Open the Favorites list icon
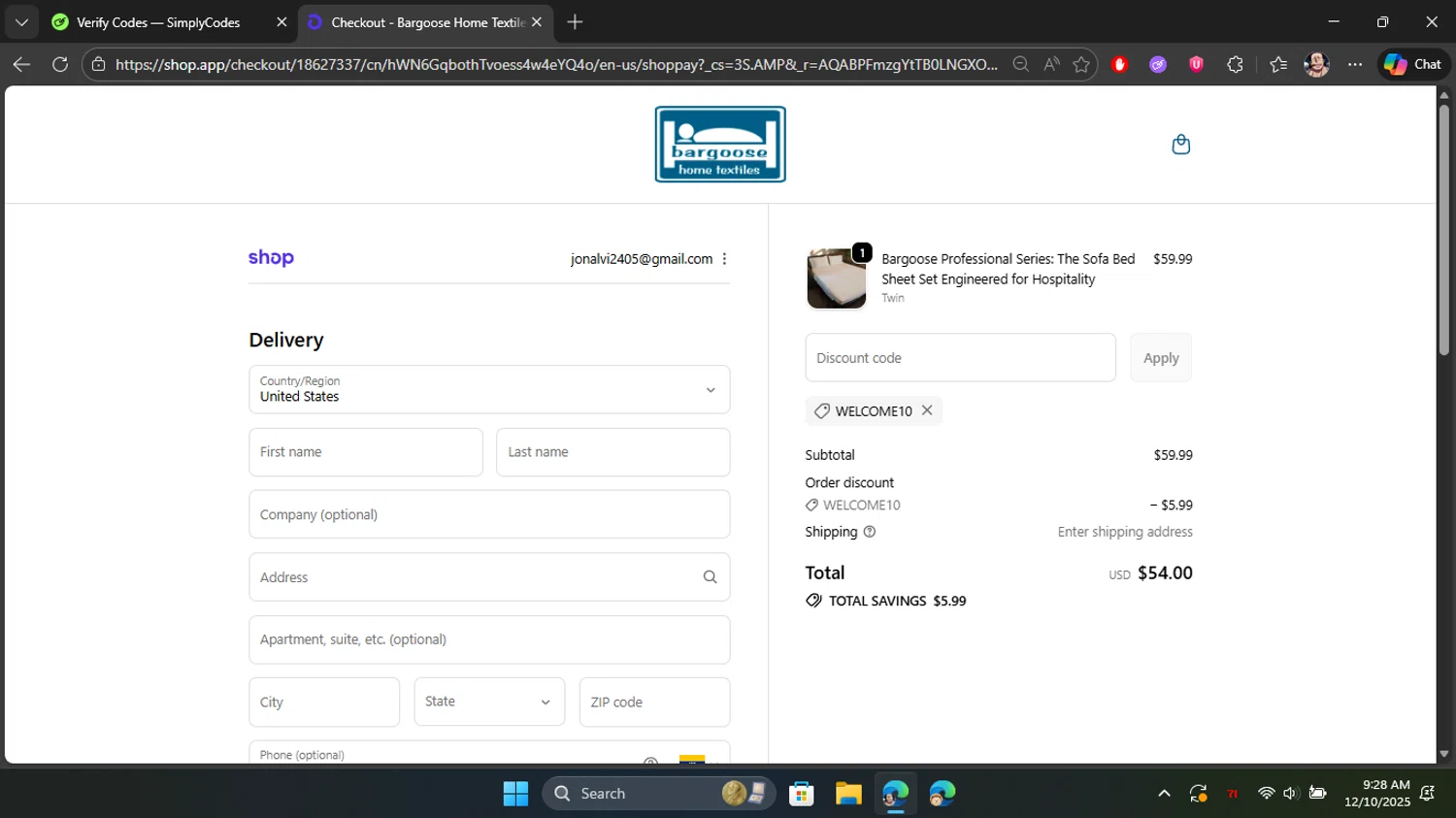This screenshot has width=1456, height=818. [x=1278, y=64]
